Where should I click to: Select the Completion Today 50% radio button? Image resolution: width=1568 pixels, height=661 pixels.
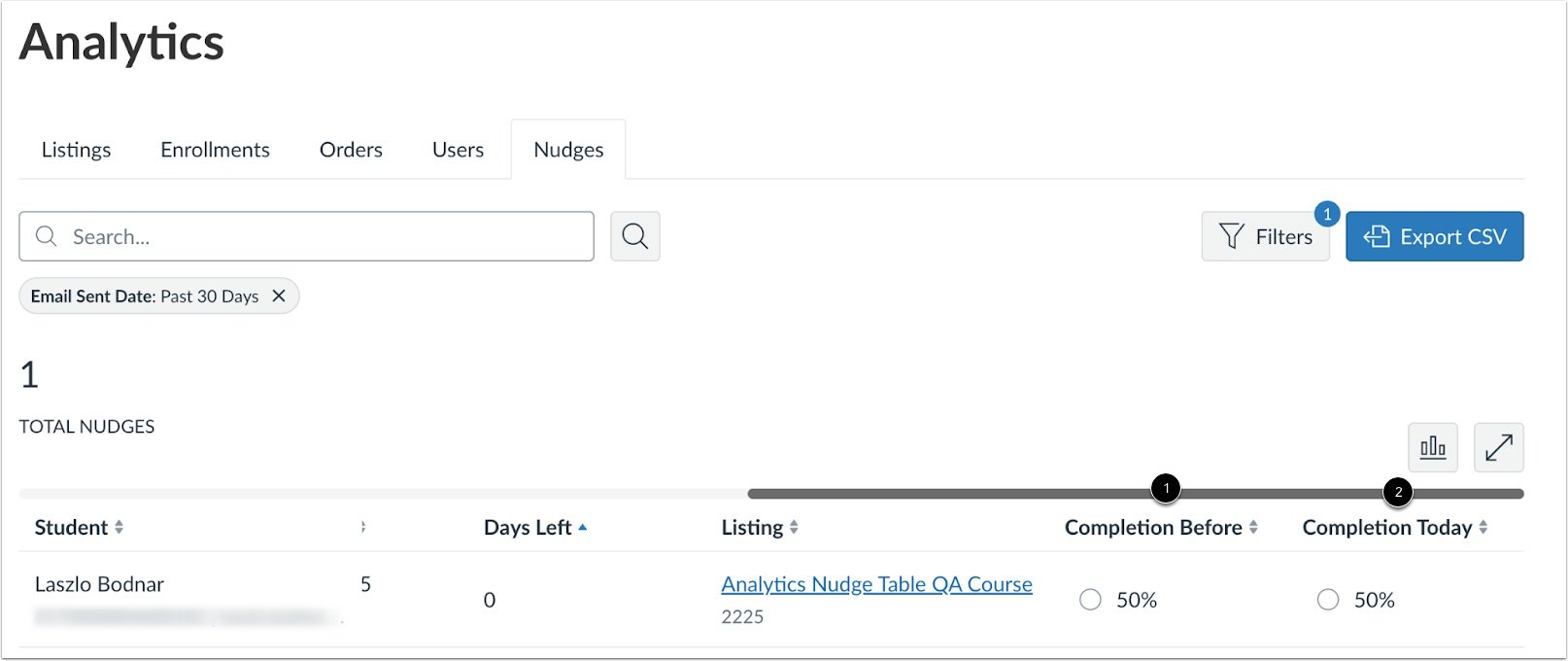(1328, 600)
